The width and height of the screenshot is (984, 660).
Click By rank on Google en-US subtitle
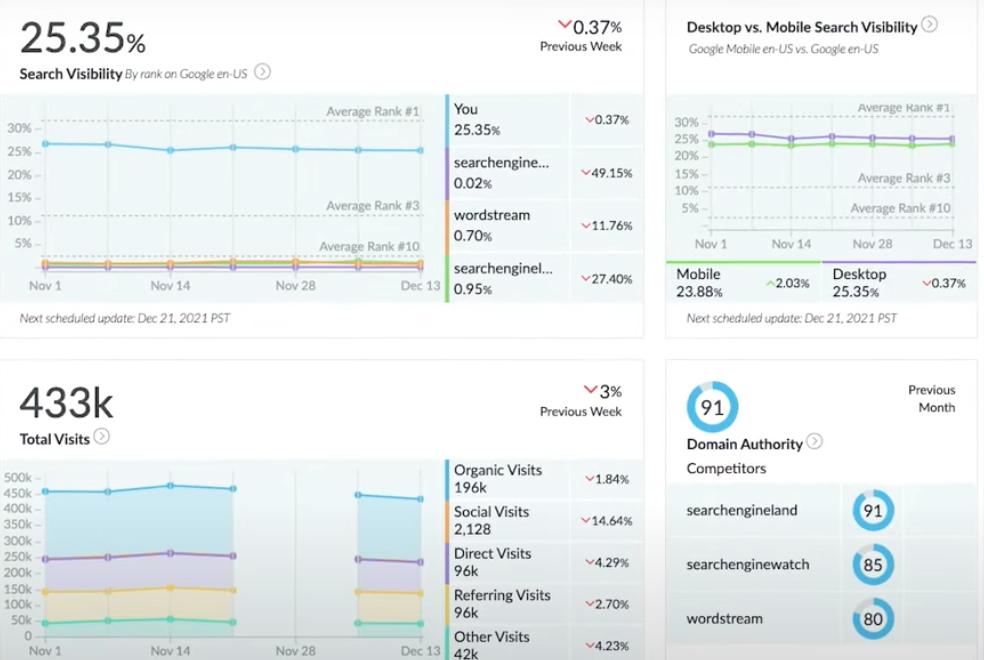[x=186, y=74]
